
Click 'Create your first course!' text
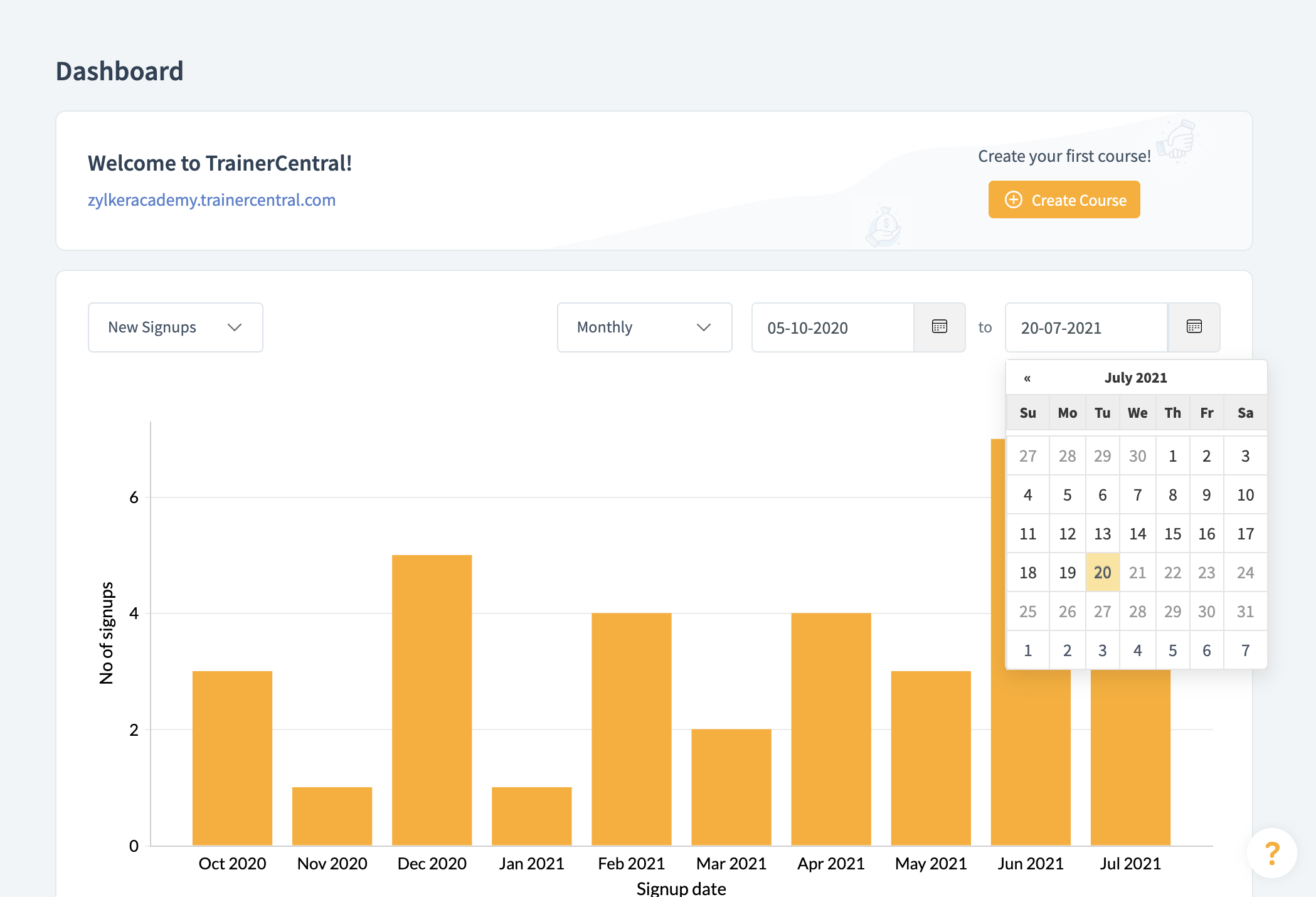coord(1064,156)
